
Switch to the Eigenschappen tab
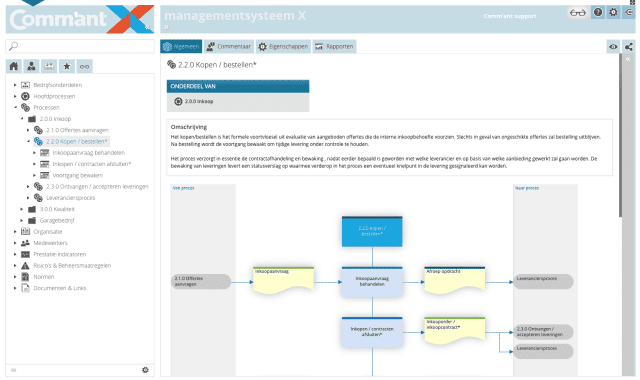click(283, 47)
